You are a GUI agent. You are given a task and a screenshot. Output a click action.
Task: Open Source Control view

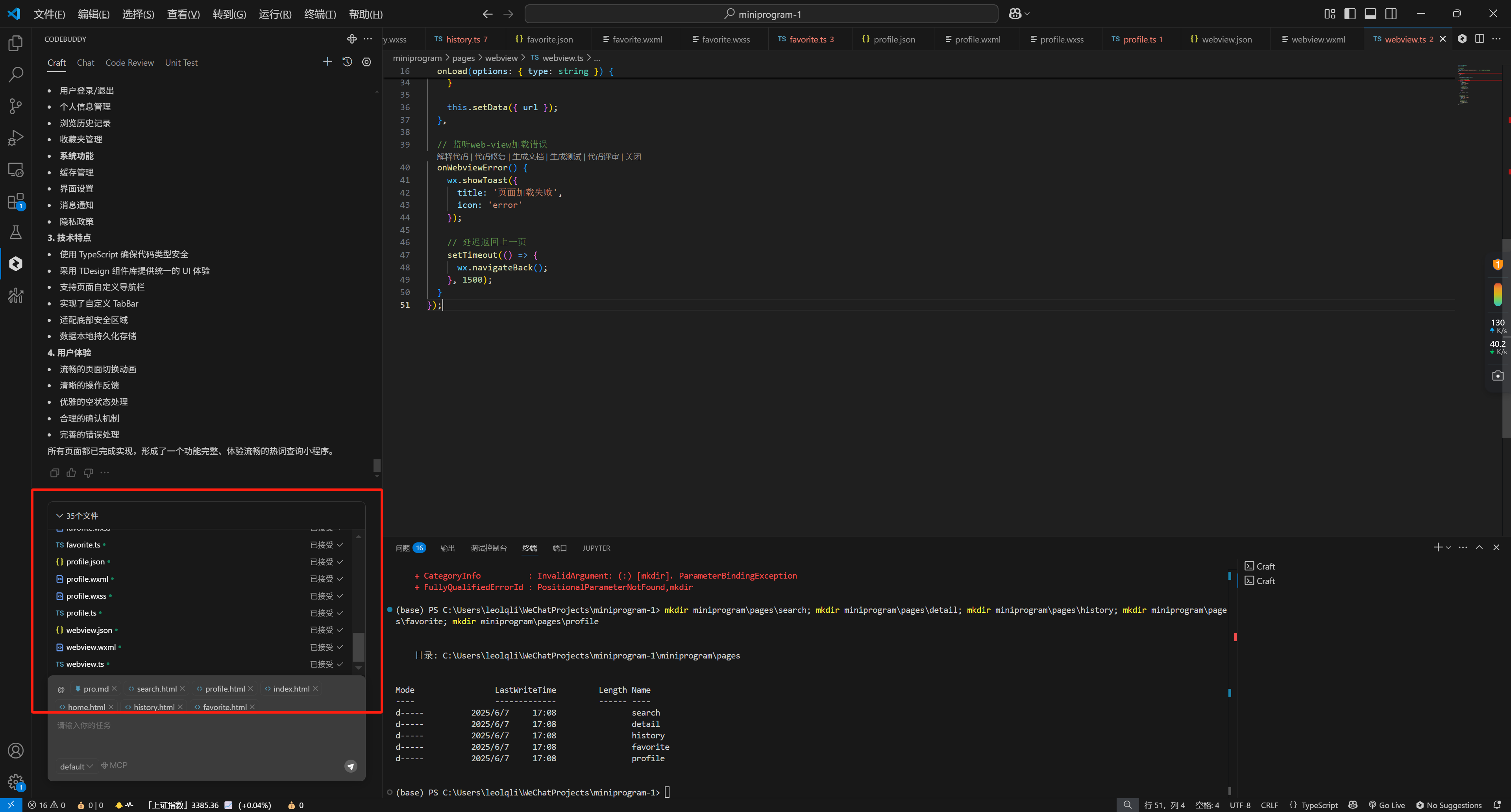pyautogui.click(x=16, y=106)
